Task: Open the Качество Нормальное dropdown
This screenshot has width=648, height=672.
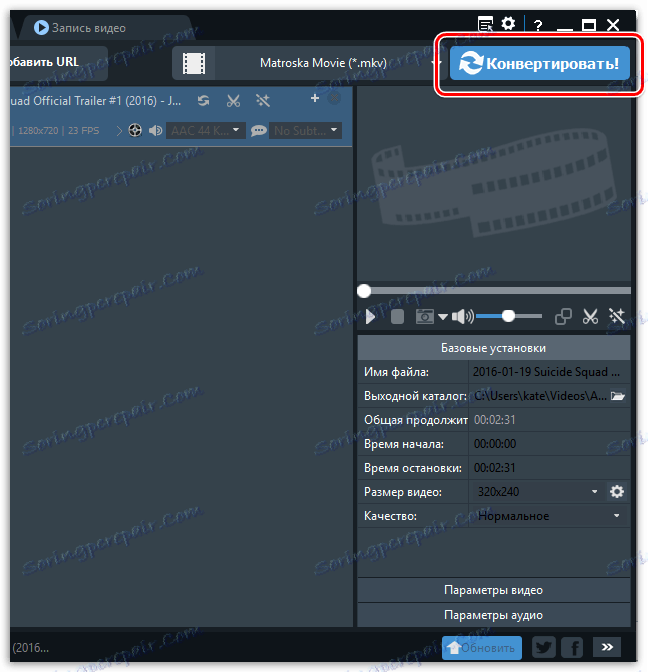Action: pos(549,516)
